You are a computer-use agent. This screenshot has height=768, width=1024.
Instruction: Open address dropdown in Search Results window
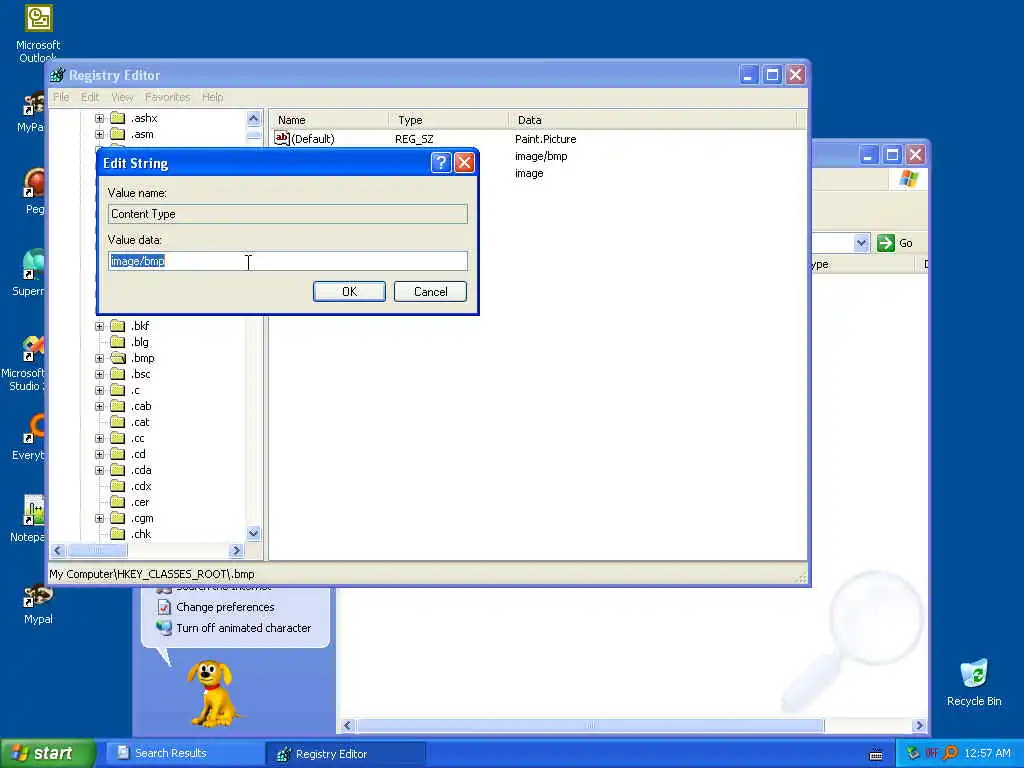(861, 243)
